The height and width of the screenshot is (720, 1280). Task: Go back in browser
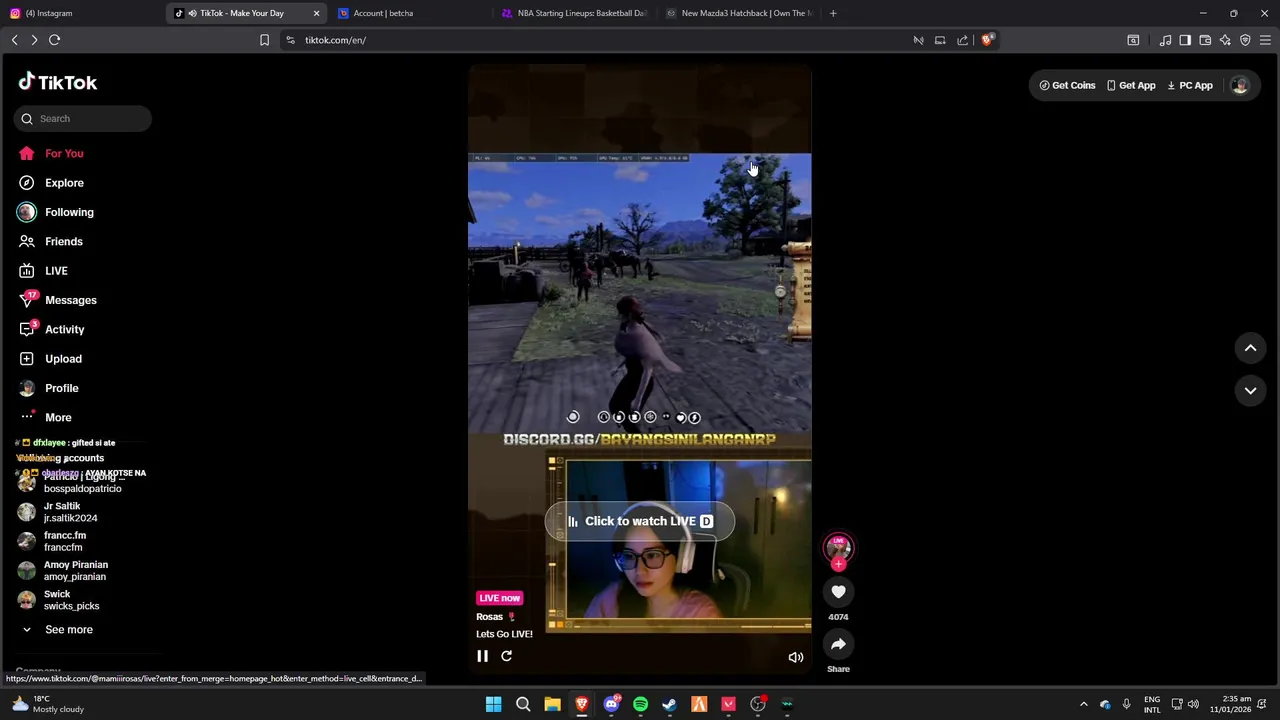click(x=14, y=40)
